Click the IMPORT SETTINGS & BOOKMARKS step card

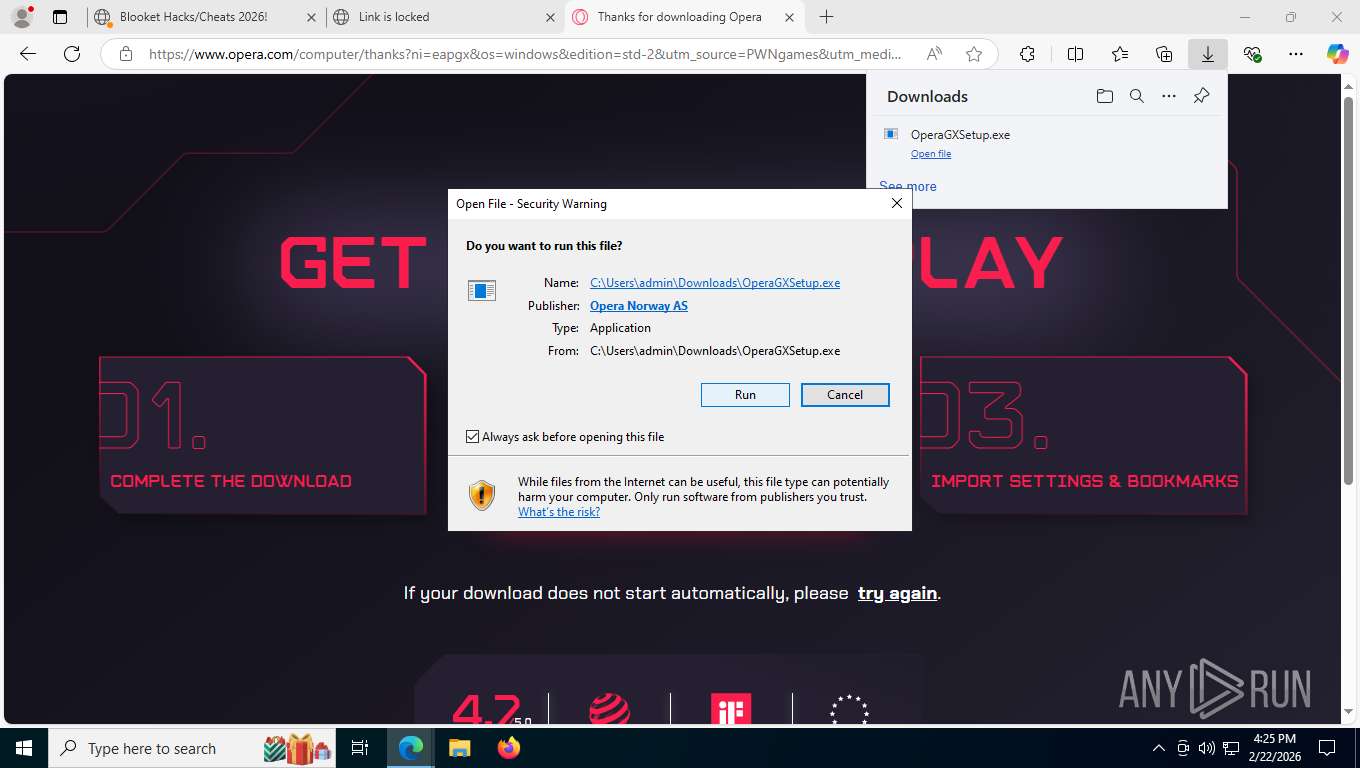pos(1083,435)
